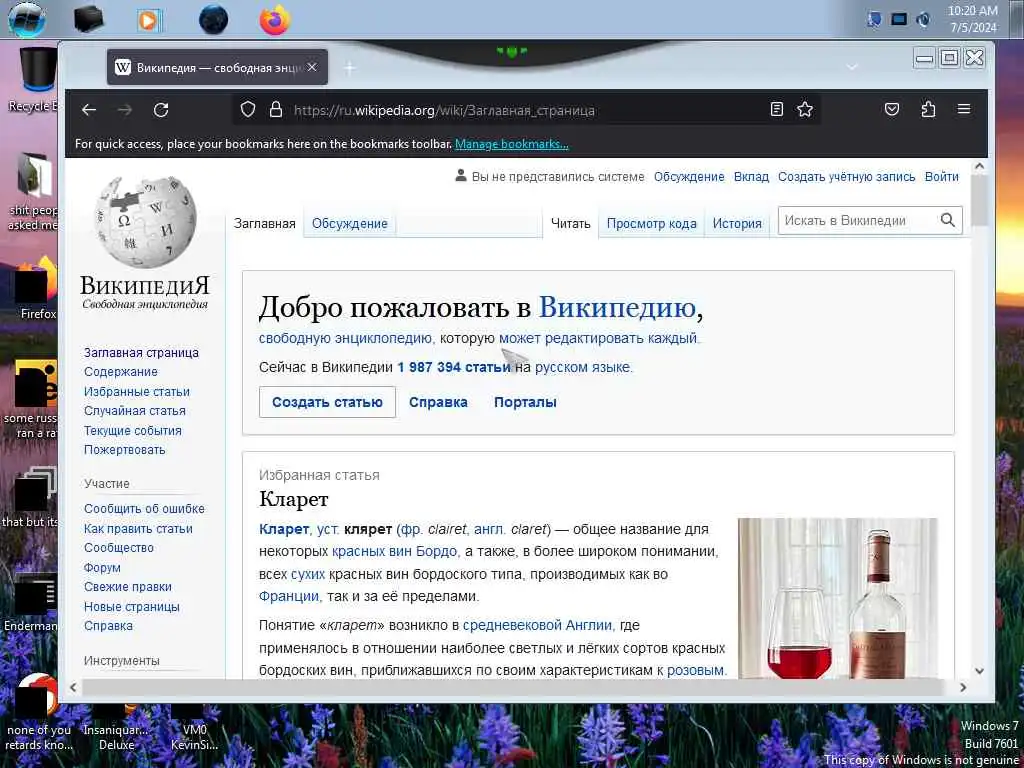Image resolution: width=1024 pixels, height=768 pixels.
Task: Click the Создать статью button
Action: (327, 402)
